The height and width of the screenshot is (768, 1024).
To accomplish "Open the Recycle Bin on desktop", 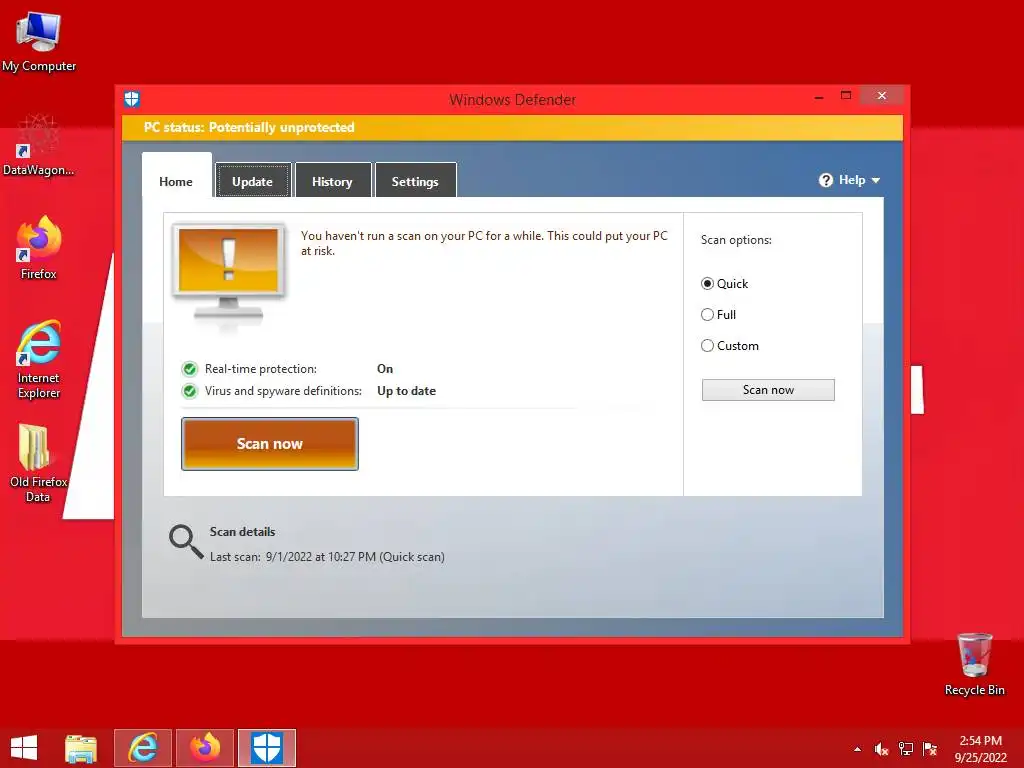I will pos(974,664).
